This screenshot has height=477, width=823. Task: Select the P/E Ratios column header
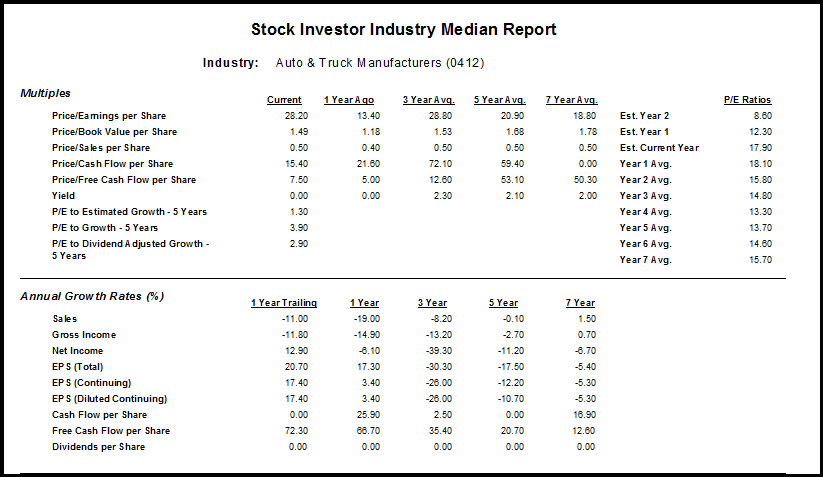point(747,100)
